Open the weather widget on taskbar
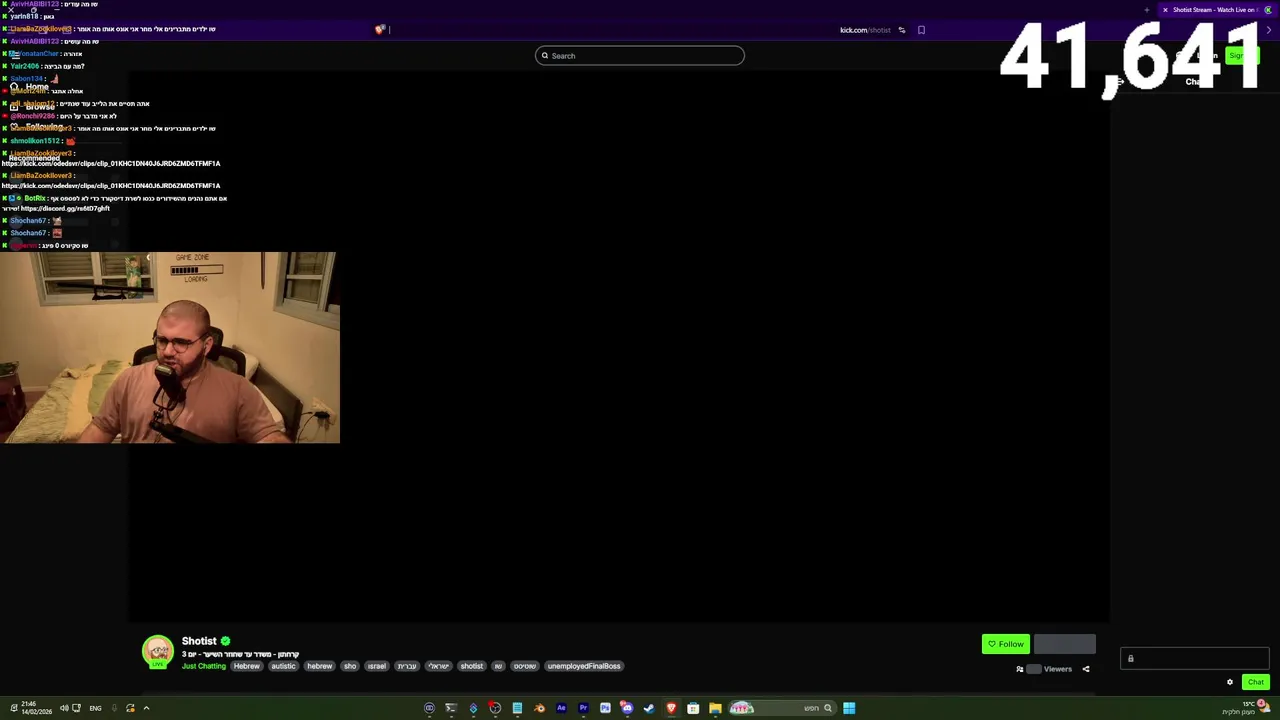Screen dimensions: 1280x720 pyautogui.click(x=1245, y=708)
